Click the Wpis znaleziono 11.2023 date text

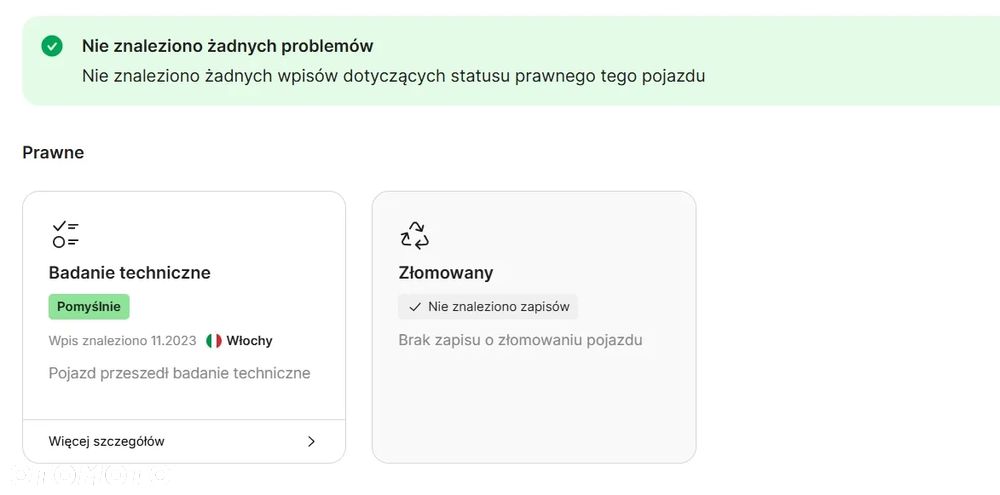(x=122, y=341)
